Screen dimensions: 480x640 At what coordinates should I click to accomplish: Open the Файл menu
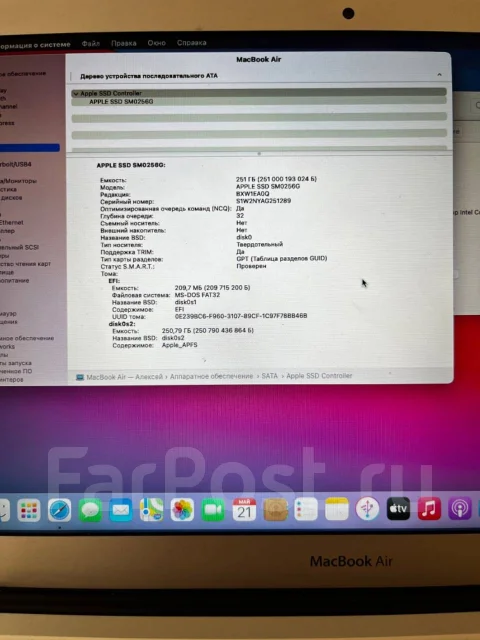[91, 43]
